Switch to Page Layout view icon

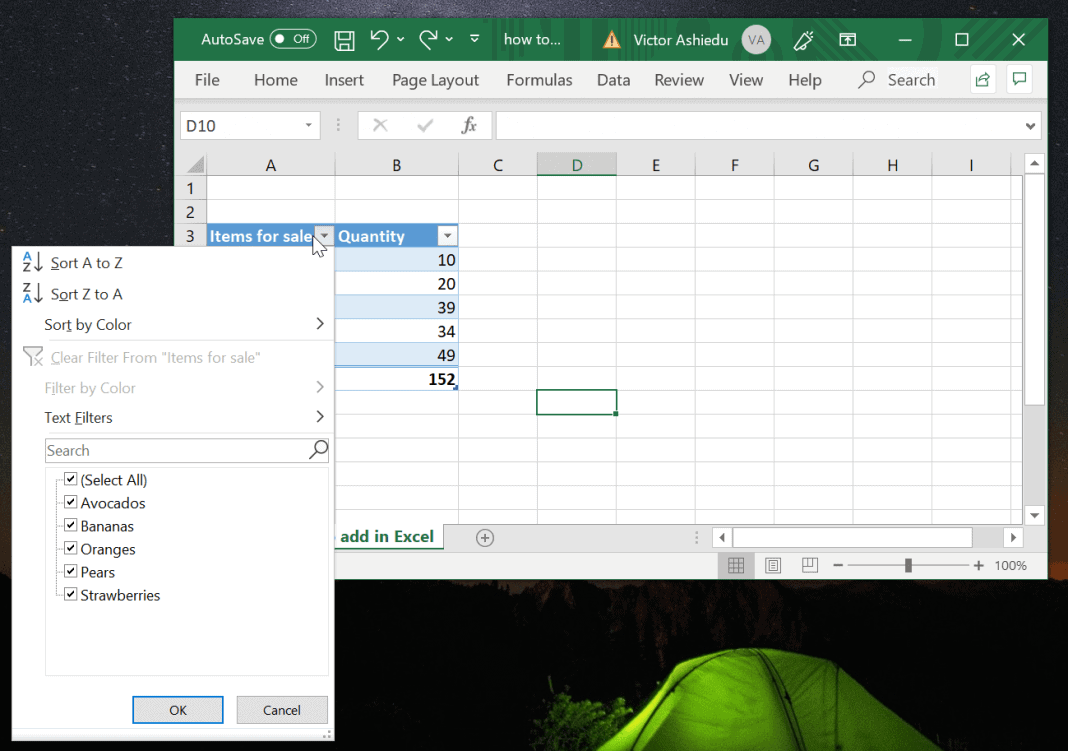(x=772, y=565)
